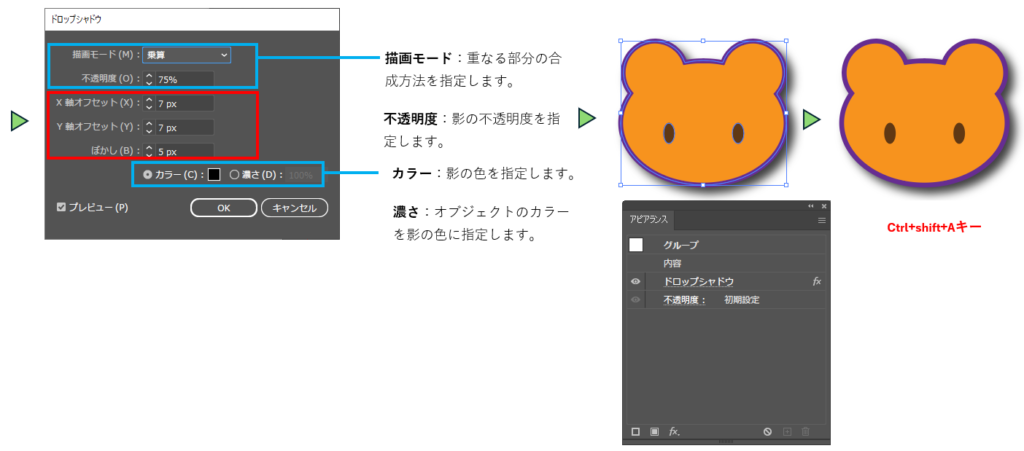Switch to the アピアランス panel tab
Screen dimensions: 1024x451
pyautogui.click(x=649, y=219)
